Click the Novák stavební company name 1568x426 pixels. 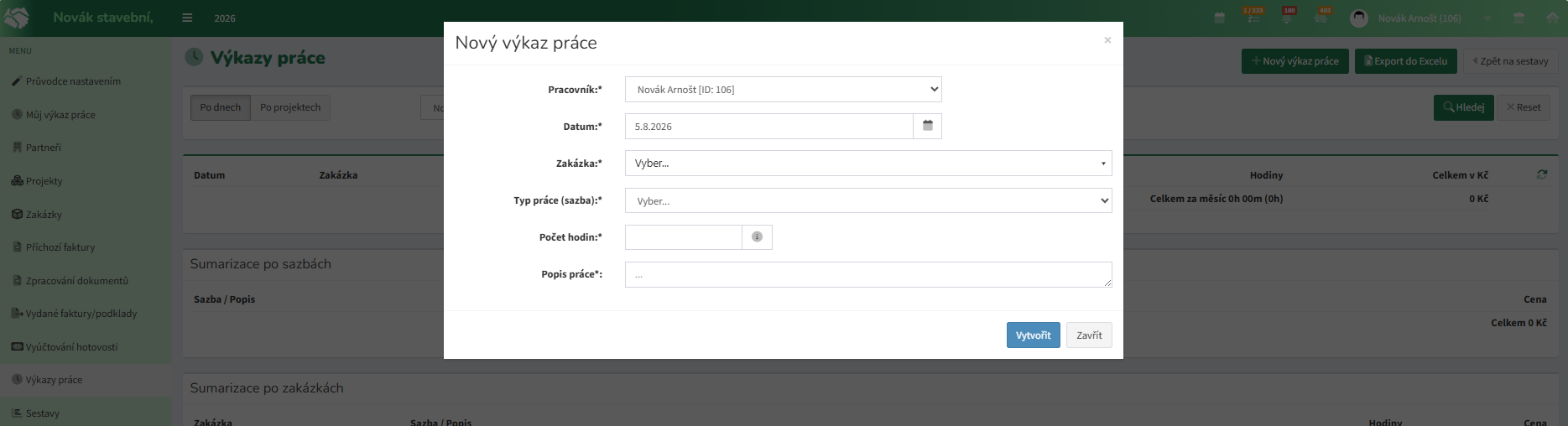103,18
